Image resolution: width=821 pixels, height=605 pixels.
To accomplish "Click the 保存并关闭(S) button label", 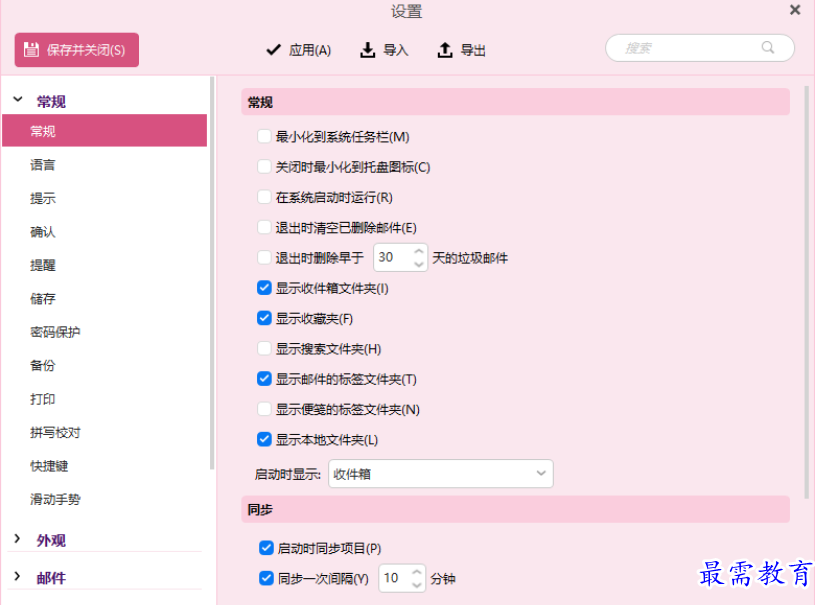I will 86,50.
